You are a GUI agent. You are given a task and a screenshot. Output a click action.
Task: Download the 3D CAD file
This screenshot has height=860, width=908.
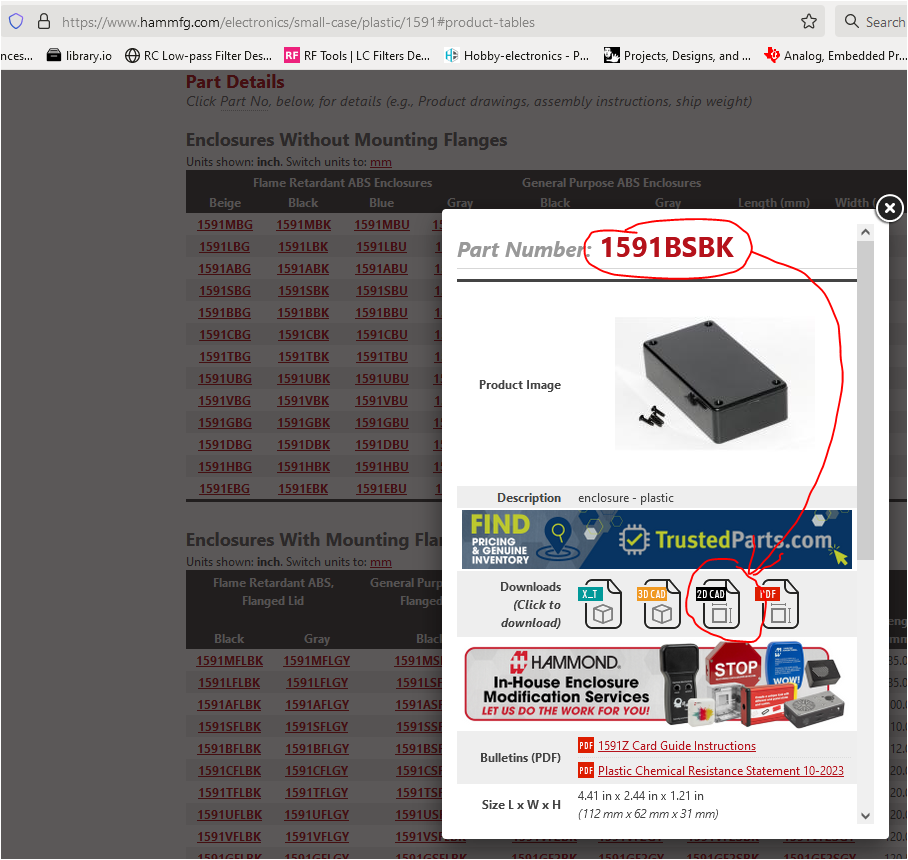pos(660,604)
